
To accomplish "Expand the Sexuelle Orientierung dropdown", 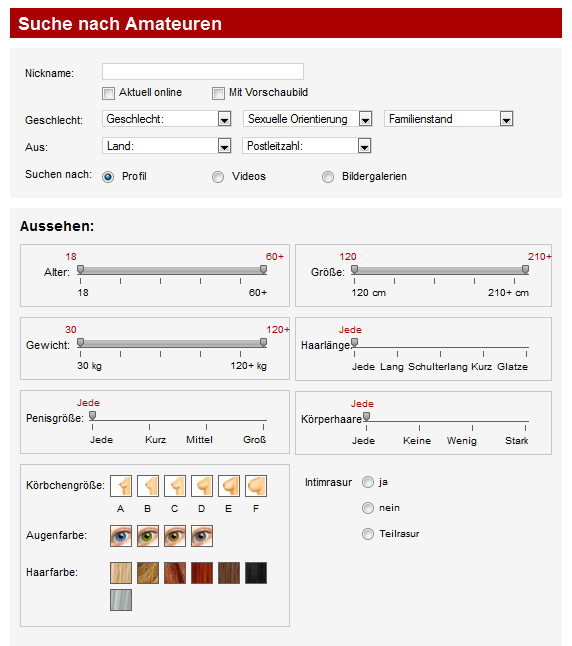I will 308,119.
